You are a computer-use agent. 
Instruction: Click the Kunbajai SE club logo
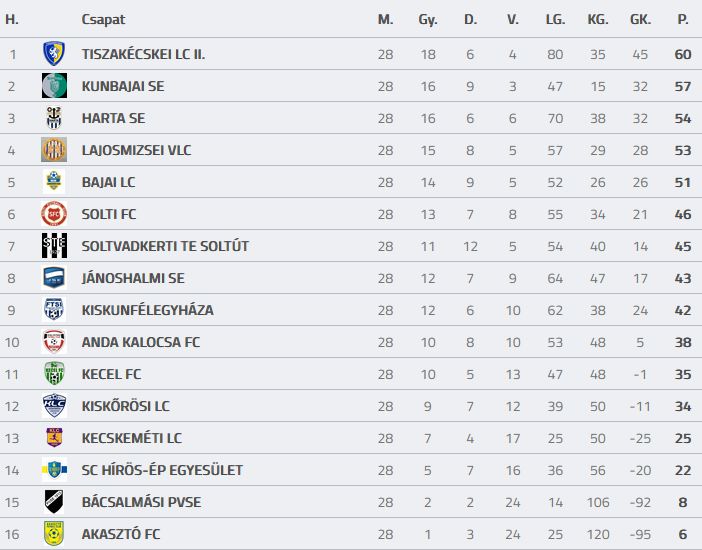(x=54, y=86)
